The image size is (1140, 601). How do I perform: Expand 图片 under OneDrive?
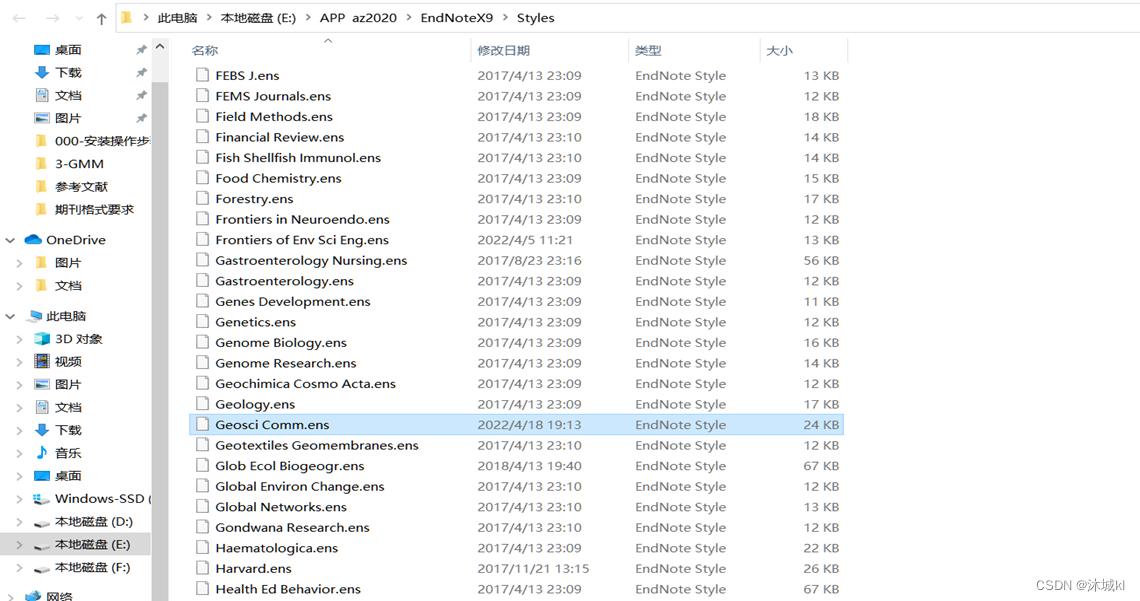20,263
